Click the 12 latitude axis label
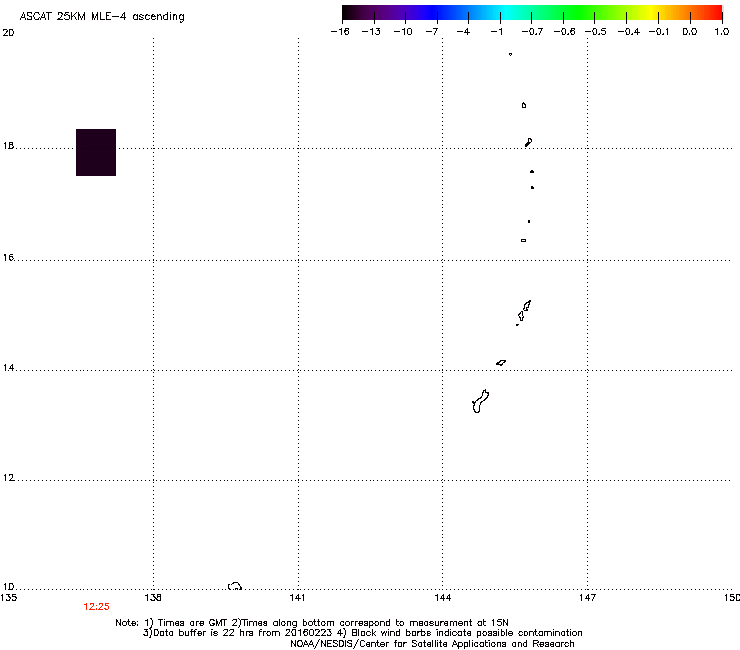 click(8, 478)
